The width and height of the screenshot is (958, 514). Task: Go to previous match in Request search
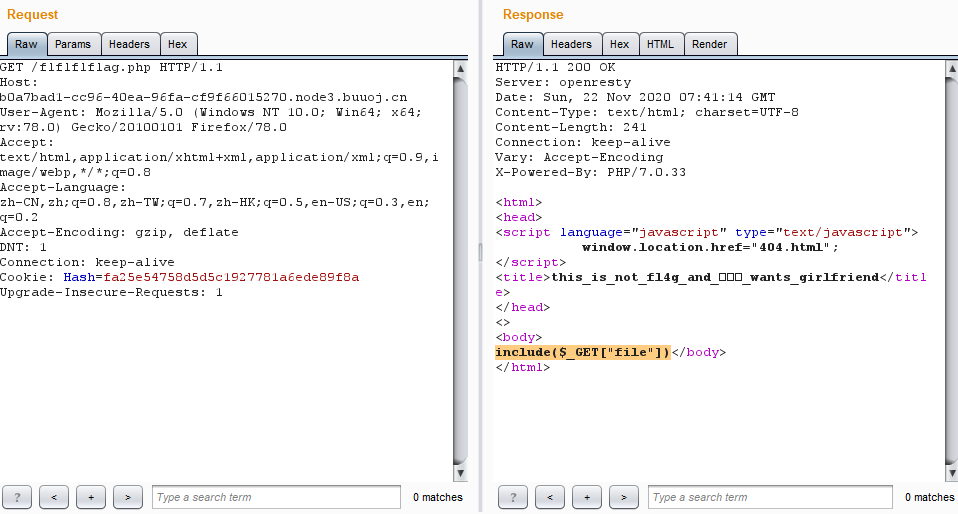click(x=54, y=497)
